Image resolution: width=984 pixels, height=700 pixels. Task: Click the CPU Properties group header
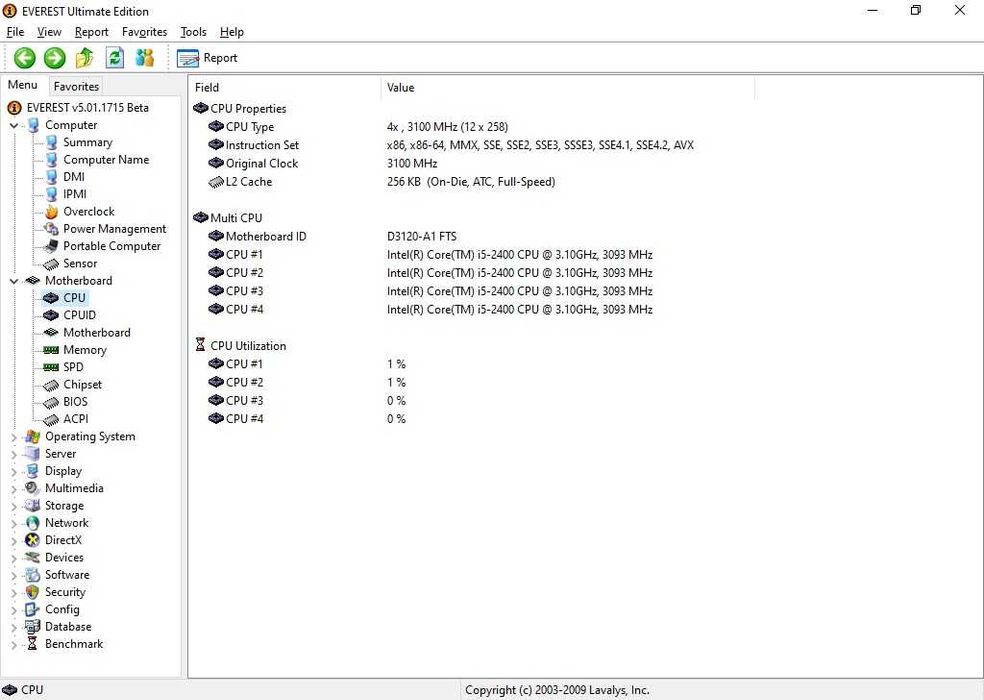pos(248,109)
